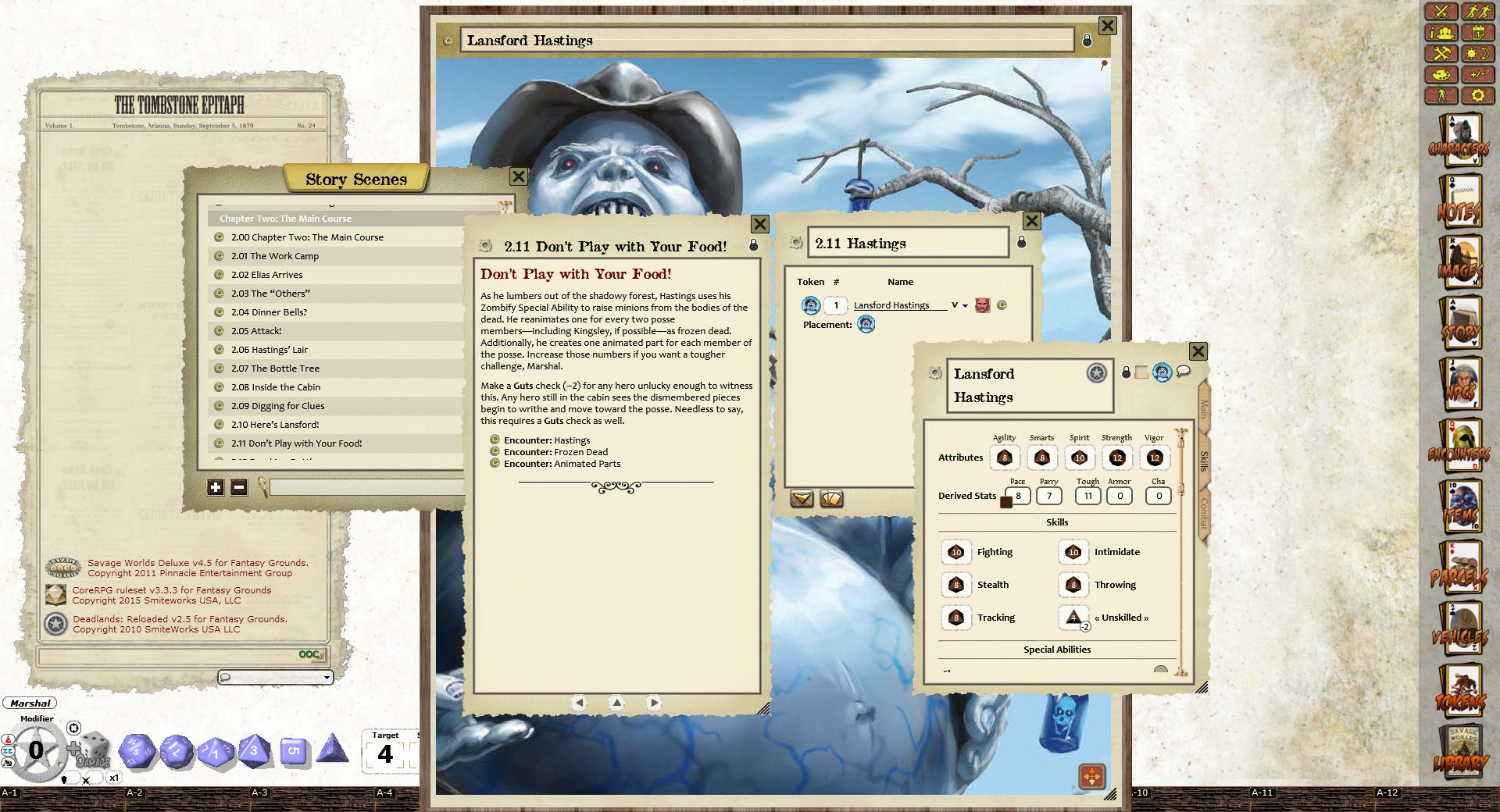Switch to the Combat tab
Viewport: 1500px width, 812px height.
pos(1204,513)
